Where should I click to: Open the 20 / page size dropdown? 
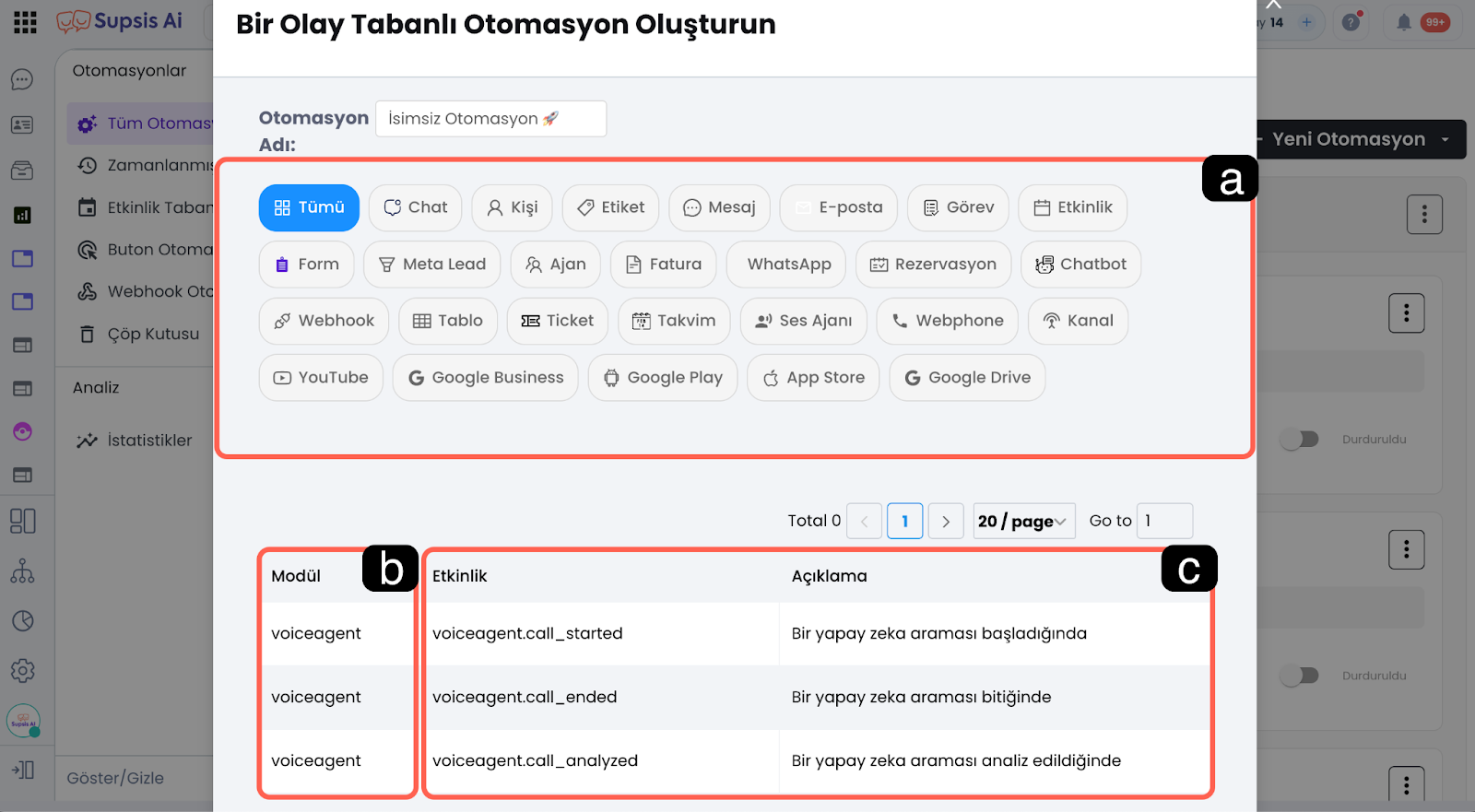1023,521
